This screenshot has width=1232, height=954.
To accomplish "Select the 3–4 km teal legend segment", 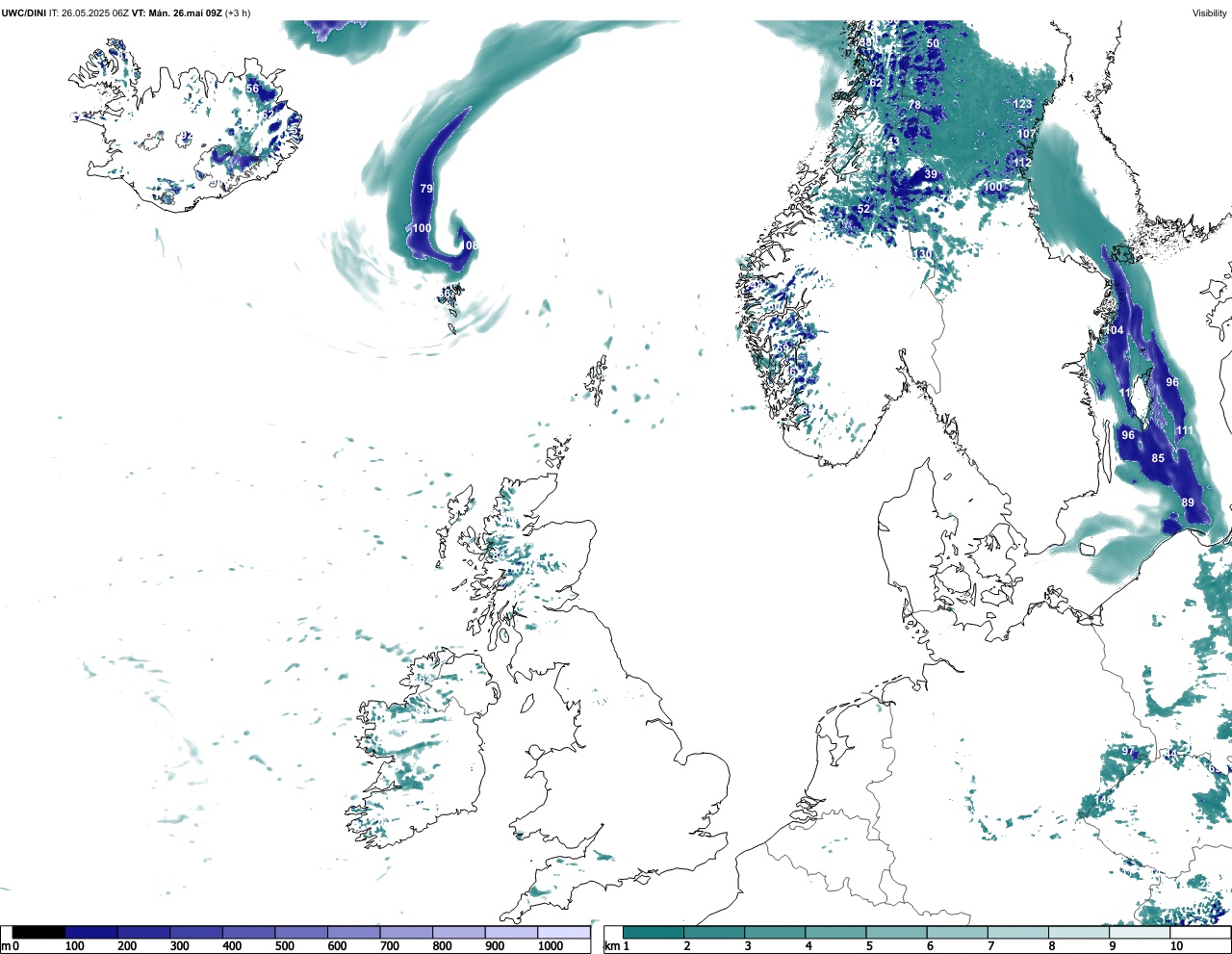I will click(x=776, y=933).
